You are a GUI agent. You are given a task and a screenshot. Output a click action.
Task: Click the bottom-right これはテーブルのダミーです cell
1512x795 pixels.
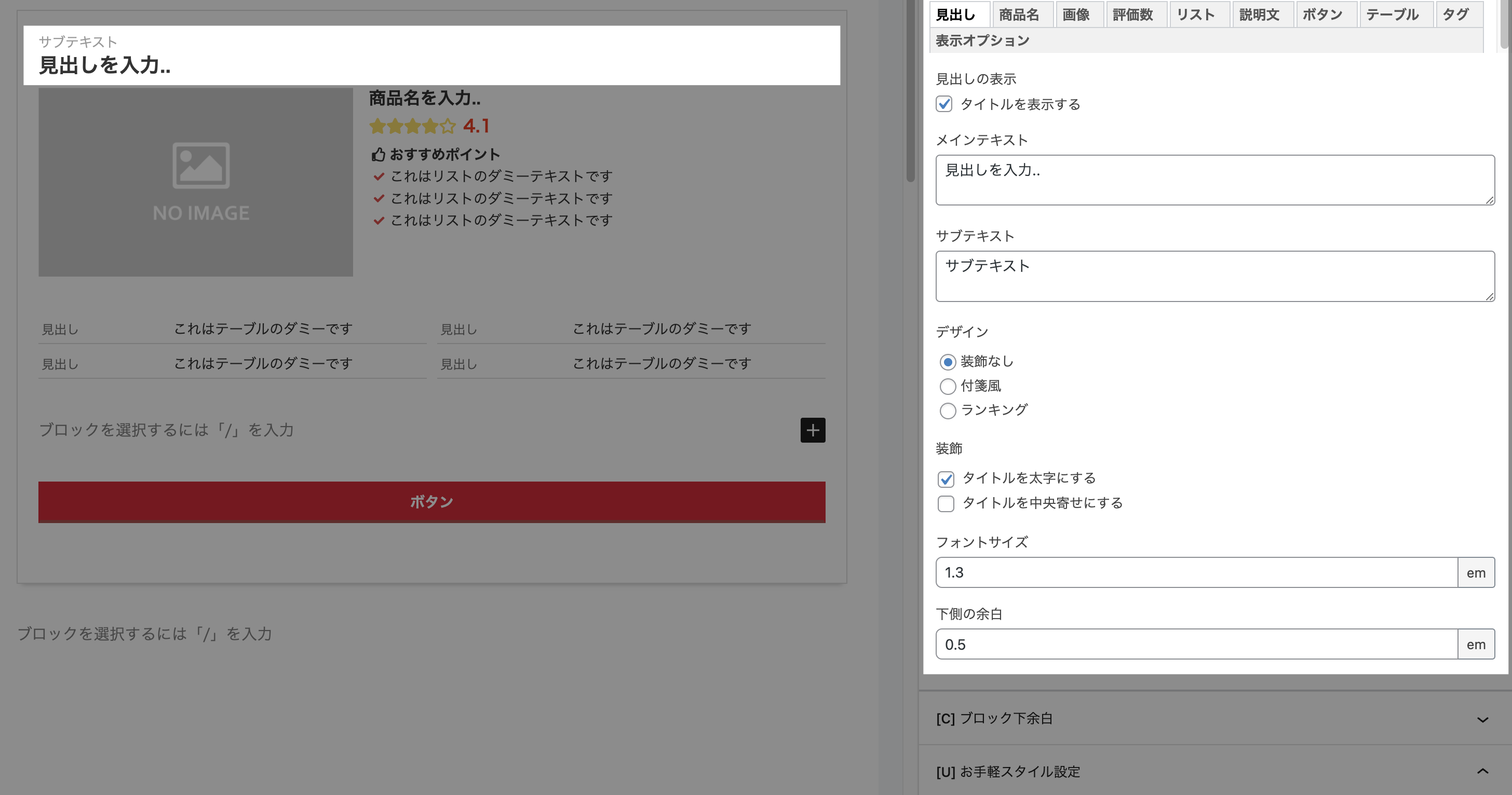pyautogui.click(x=662, y=364)
